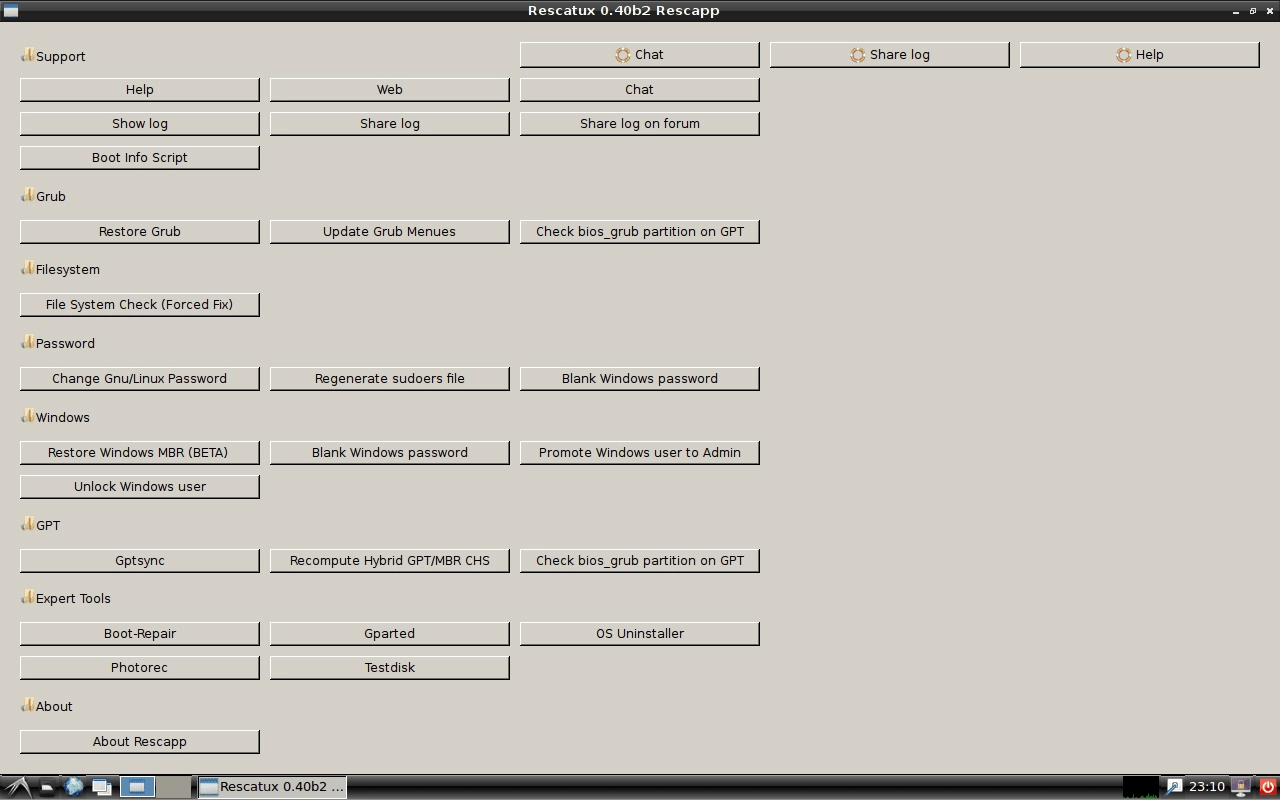Click the About section heading
Screen dimensions: 1280x800
47,706
